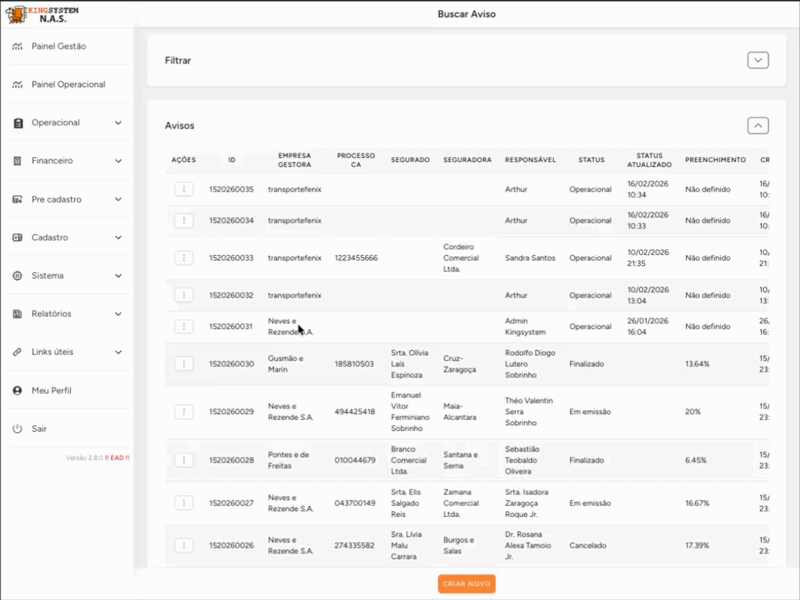Viewport: 800px width, 600px height.
Task: Click the Sistema gear icon
Action: (x=17, y=276)
